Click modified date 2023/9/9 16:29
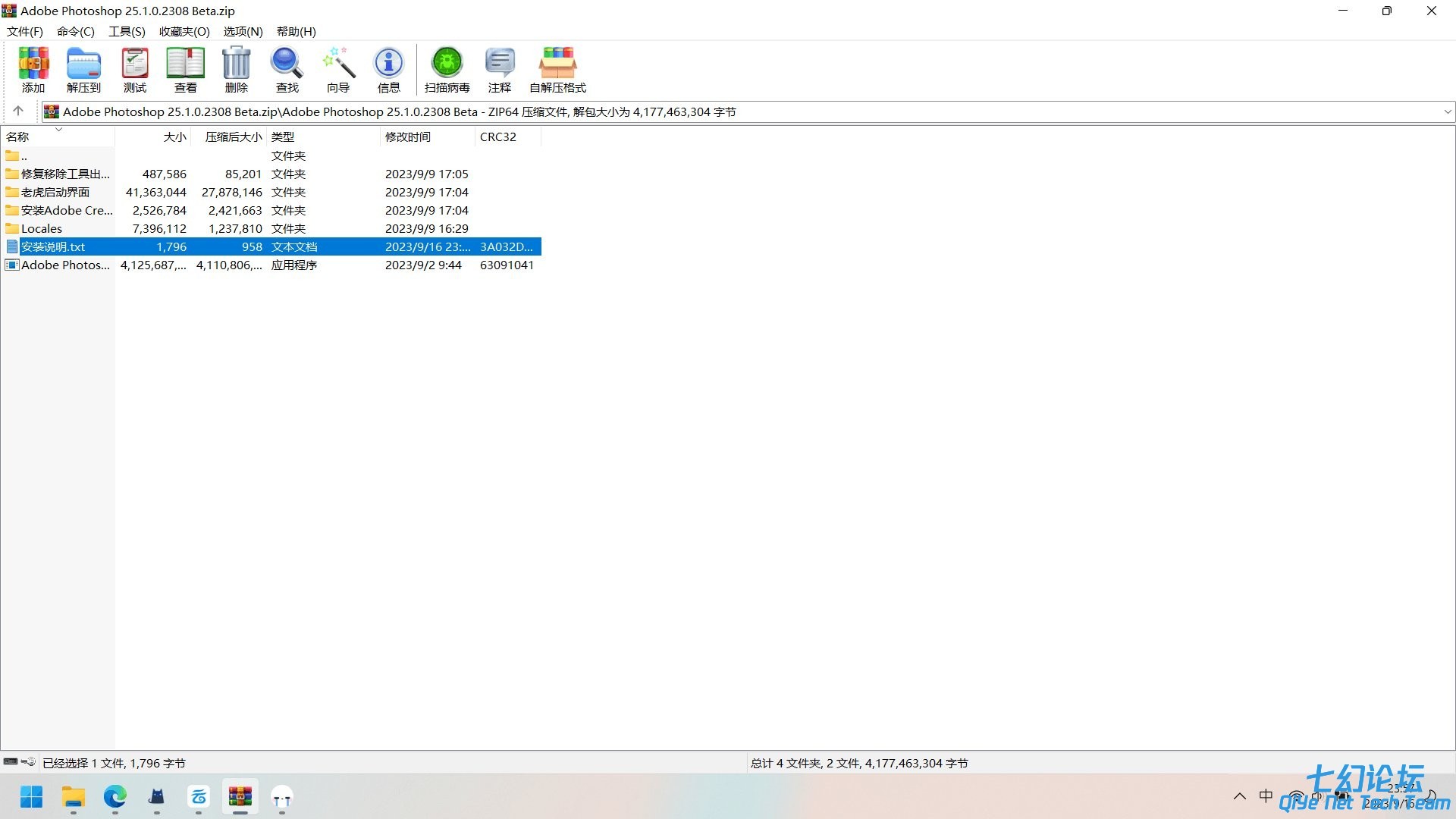This screenshot has width=1456, height=819. coord(427,228)
